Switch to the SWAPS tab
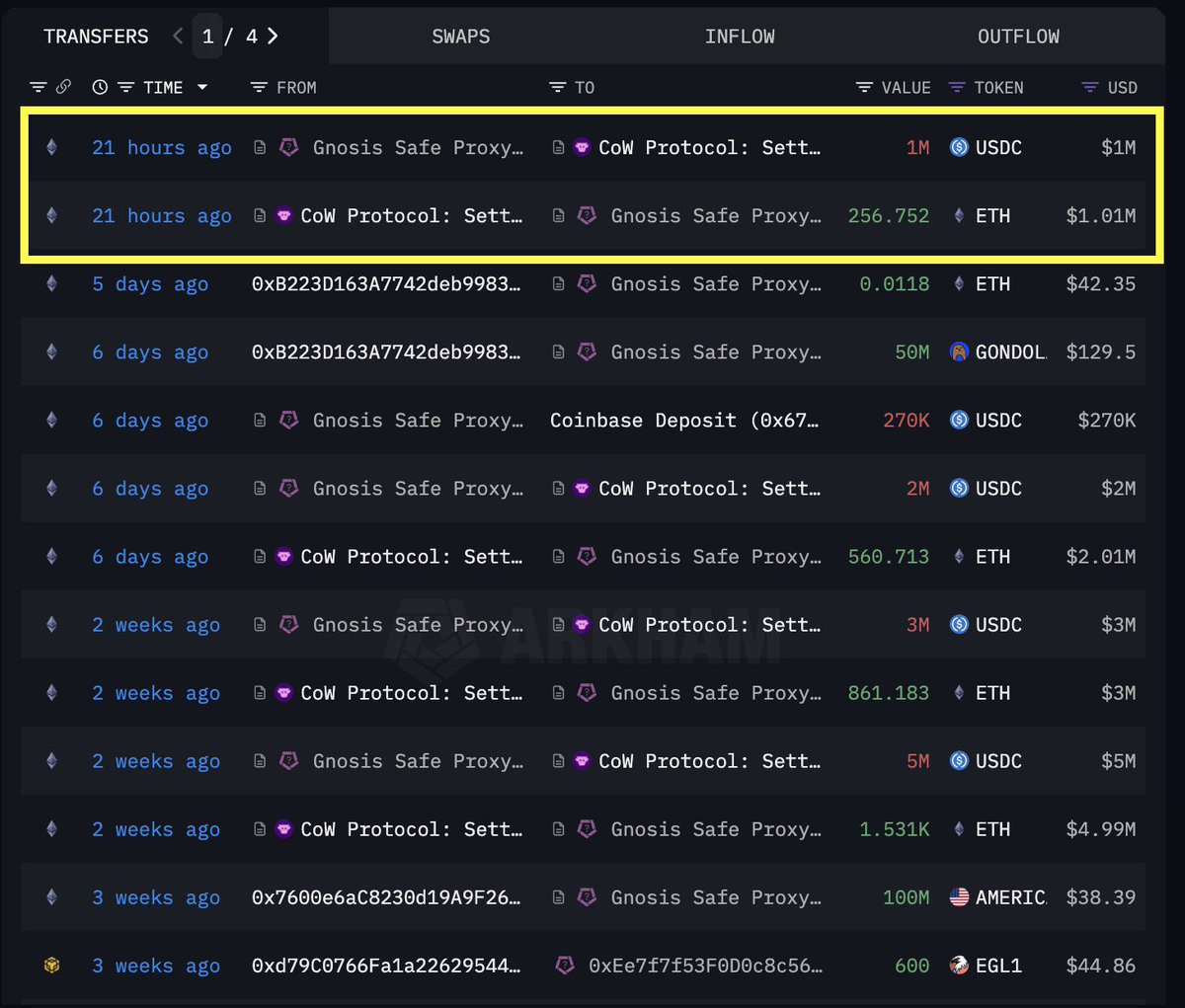Image resolution: width=1185 pixels, height=1008 pixels. (461, 37)
